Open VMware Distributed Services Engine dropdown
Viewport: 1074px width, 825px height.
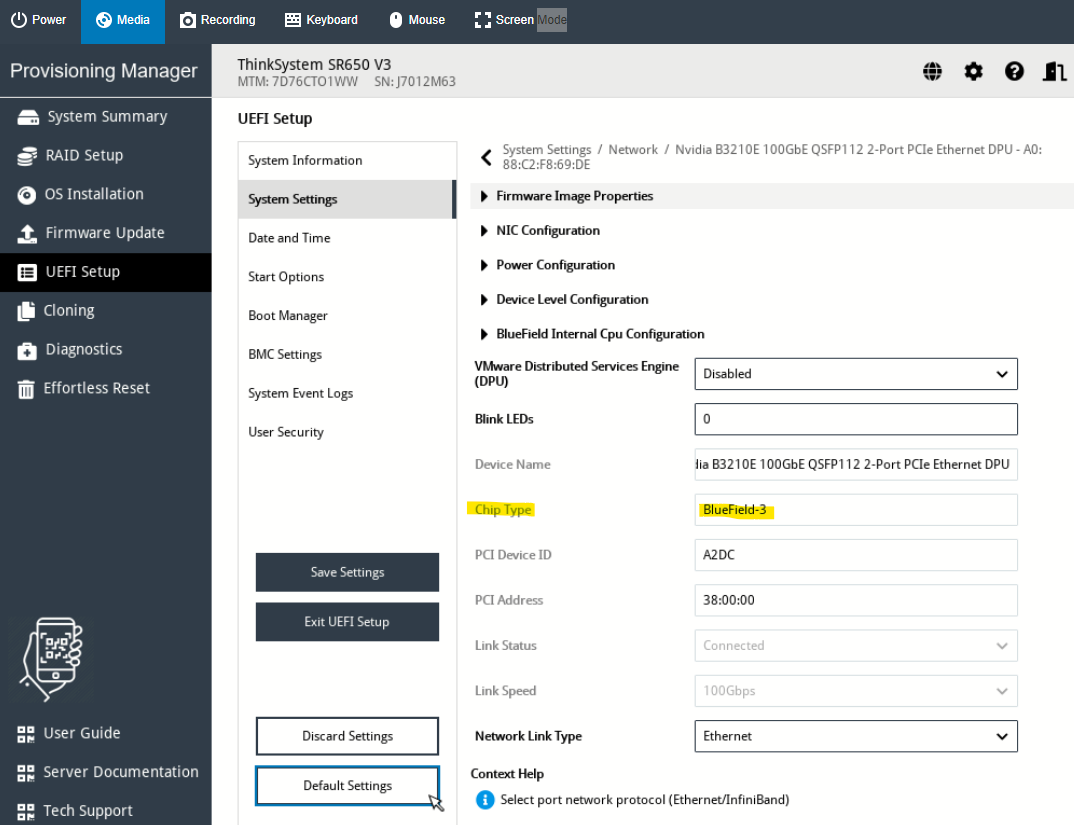(856, 374)
